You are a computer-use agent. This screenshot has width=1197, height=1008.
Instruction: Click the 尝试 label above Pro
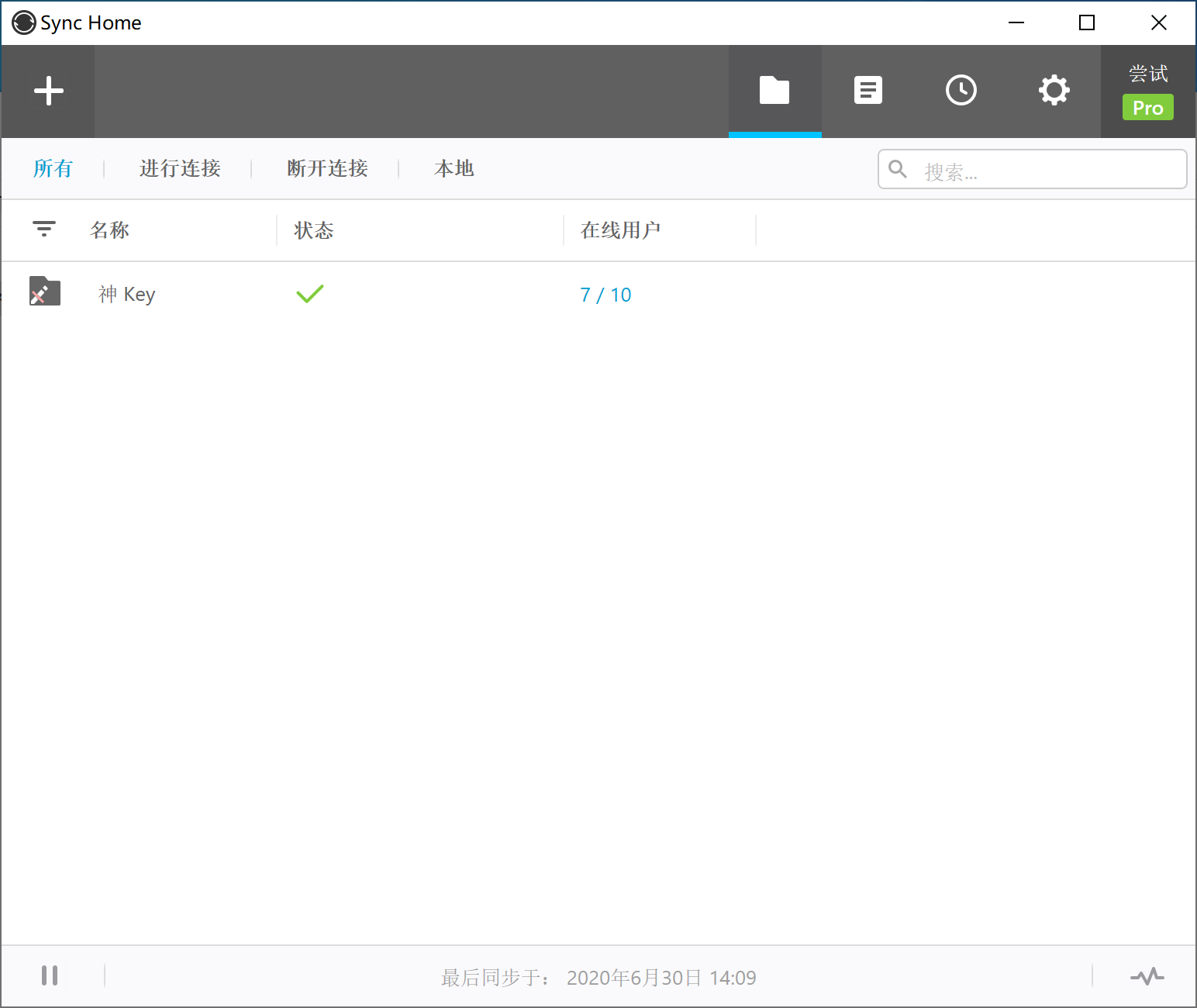click(x=1148, y=74)
